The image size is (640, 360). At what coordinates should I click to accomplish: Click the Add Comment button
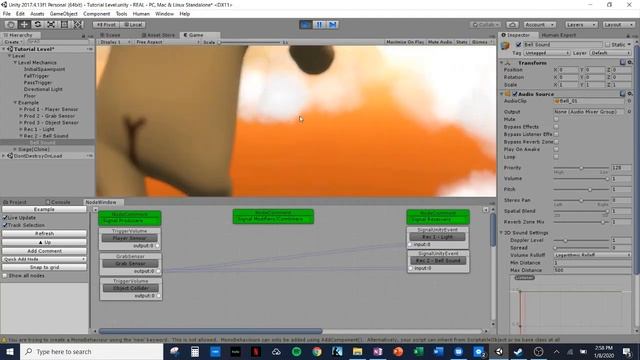pyautogui.click(x=44, y=251)
